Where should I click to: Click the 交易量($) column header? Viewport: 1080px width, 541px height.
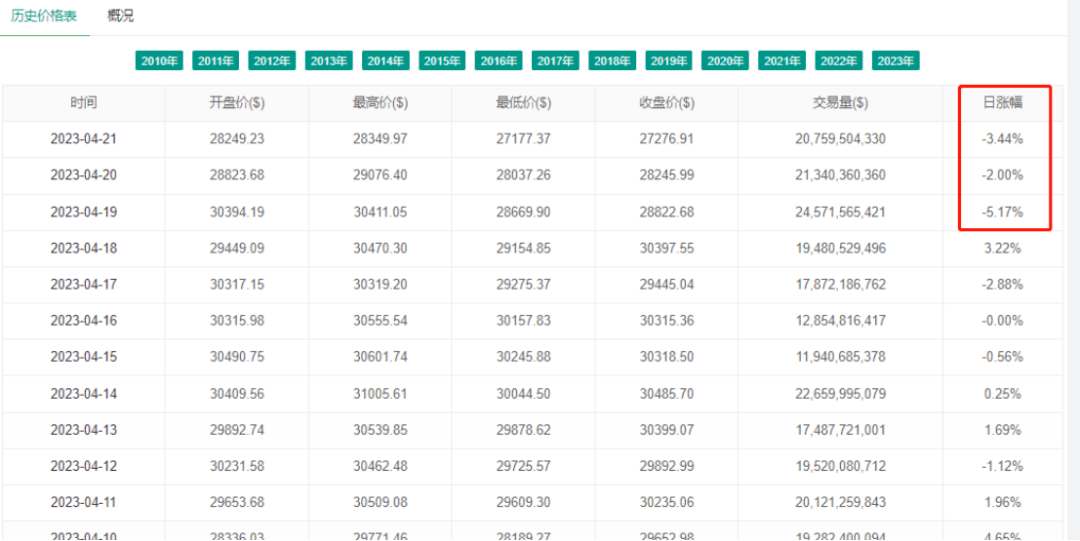pyautogui.click(x=840, y=103)
